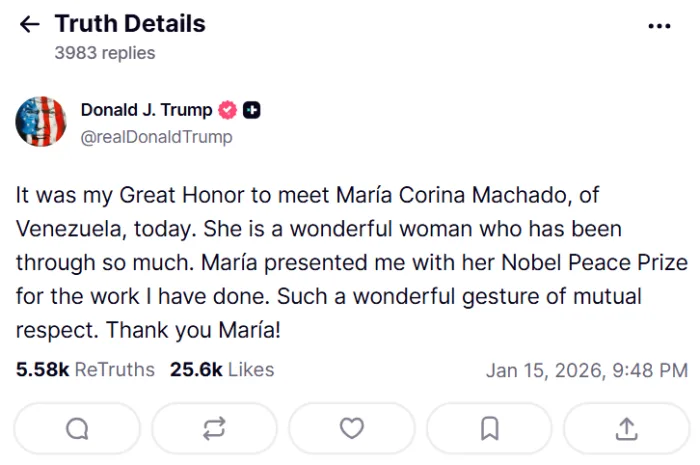Click the Truth Details page title

[130, 24]
